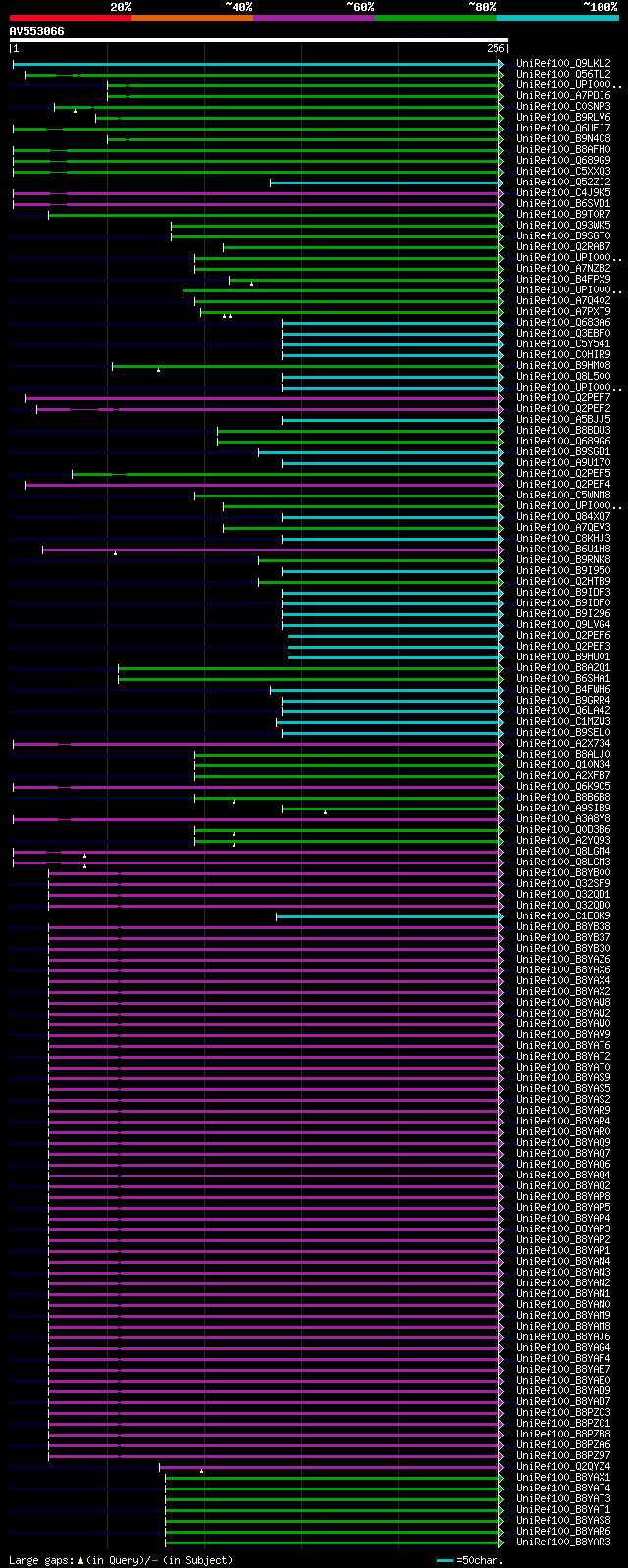628x1568 pixels.
Task: Choose the UniRef100_C5WNM8 row label
Action: pyautogui.click(x=563, y=495)
